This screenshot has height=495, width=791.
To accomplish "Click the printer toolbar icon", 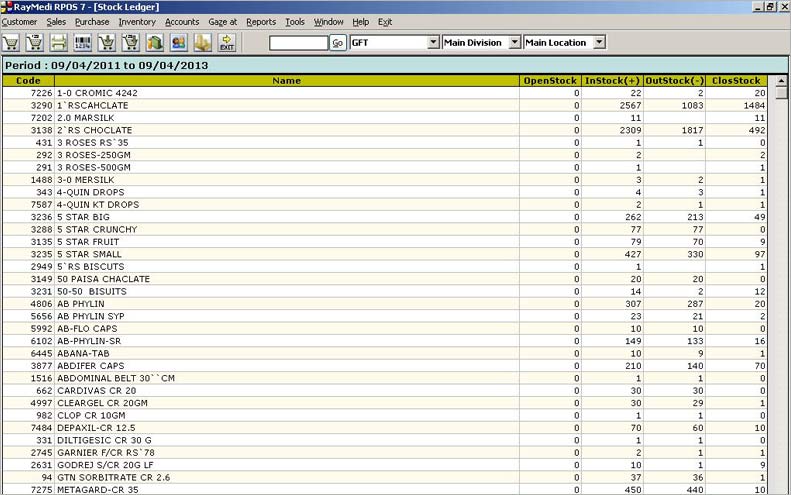I will [59, 42].
